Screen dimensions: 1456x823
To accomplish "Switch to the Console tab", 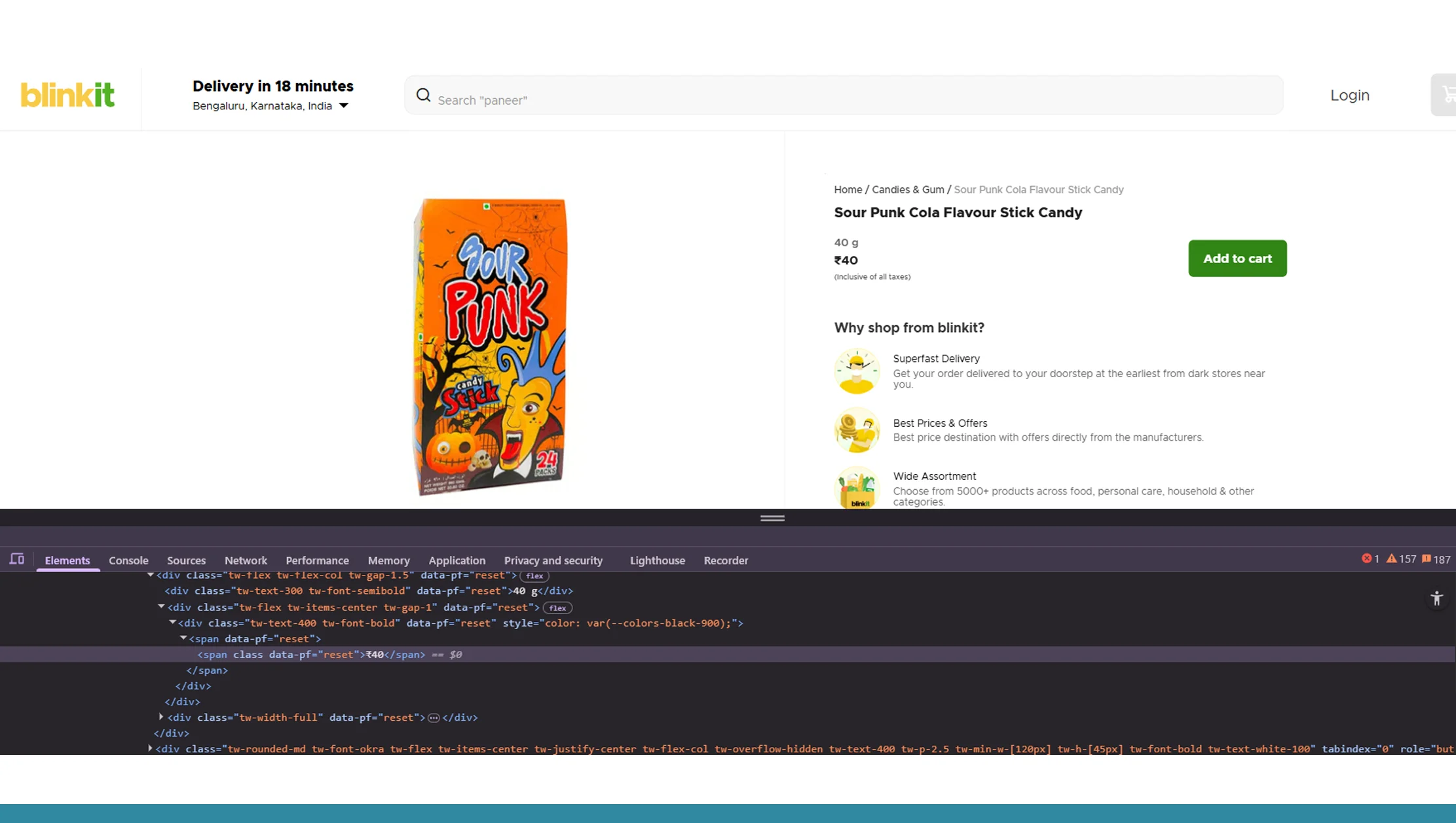I will (x=128, y=560).
